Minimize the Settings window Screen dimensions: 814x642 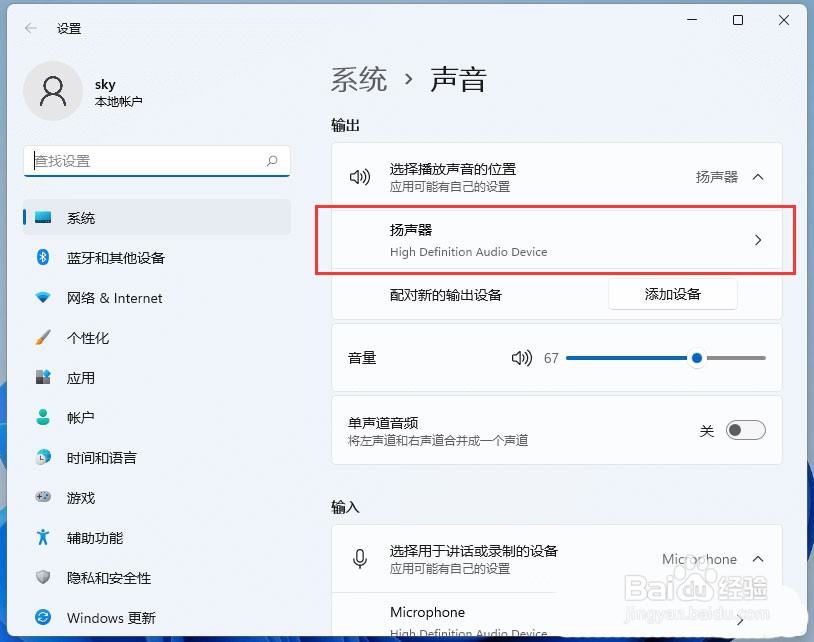692,20
